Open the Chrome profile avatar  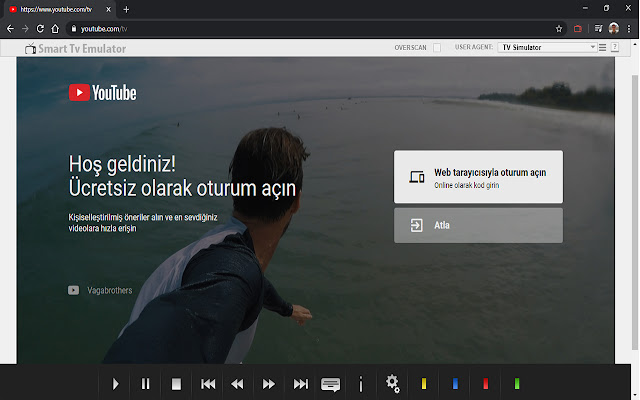(x=613, y=28)
